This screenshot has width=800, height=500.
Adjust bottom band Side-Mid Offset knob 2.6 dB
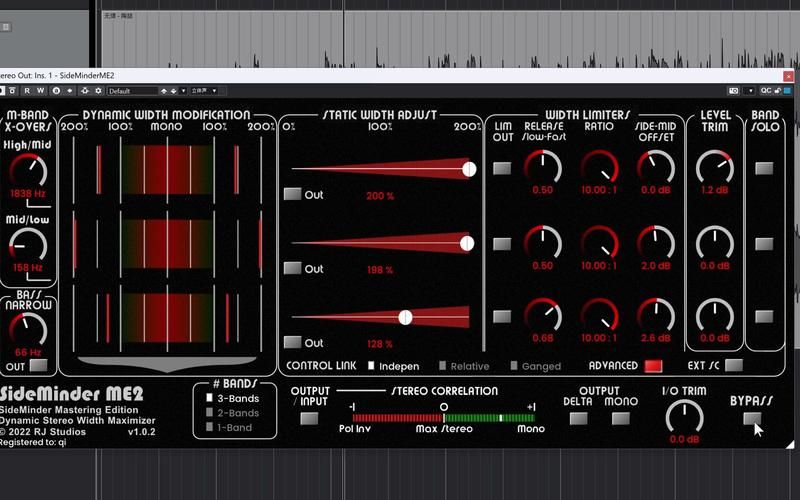[656, 315]
